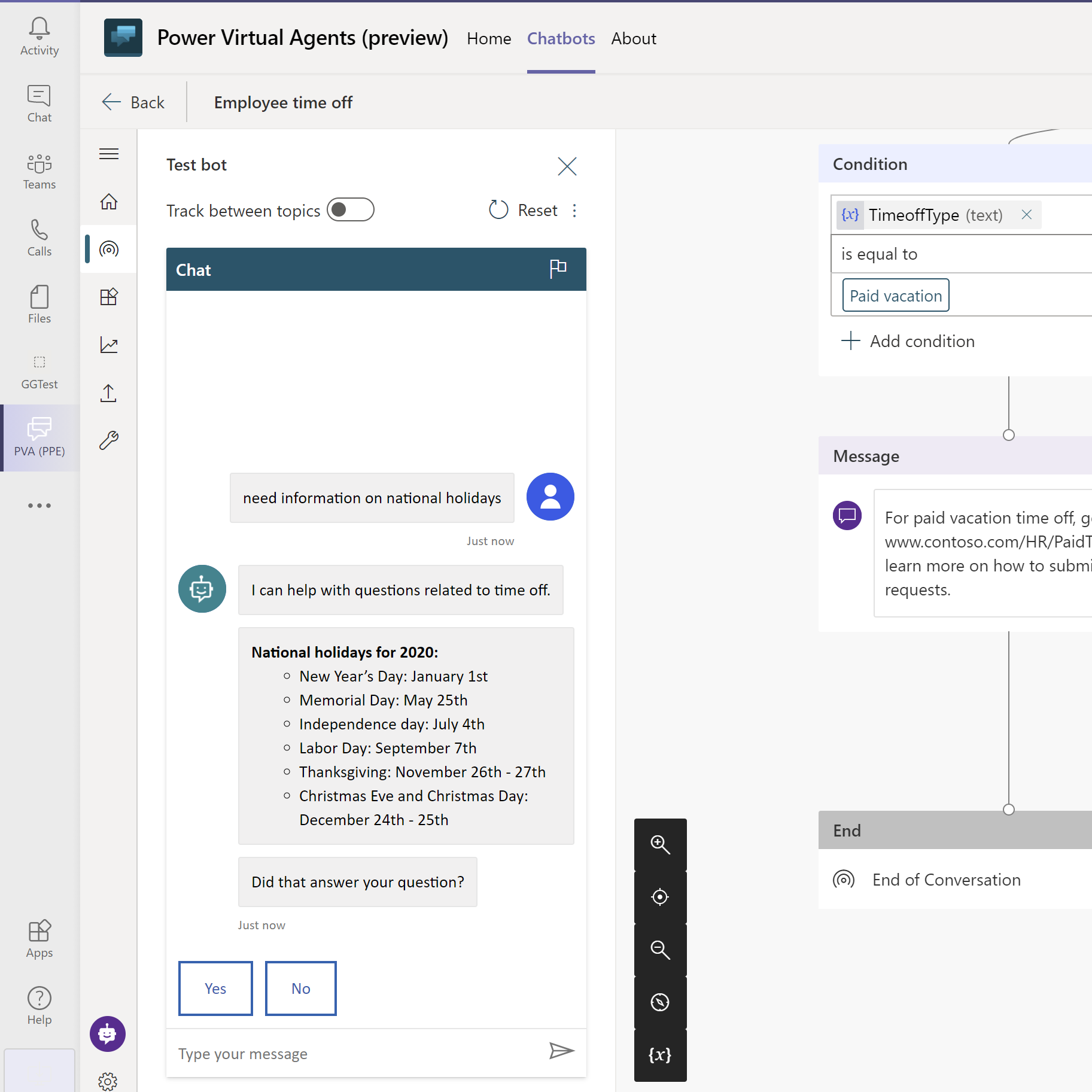This screenshot has height=1092, width=1092.
Task: Switch to the Chatbots tab
Action: point(561,38)
